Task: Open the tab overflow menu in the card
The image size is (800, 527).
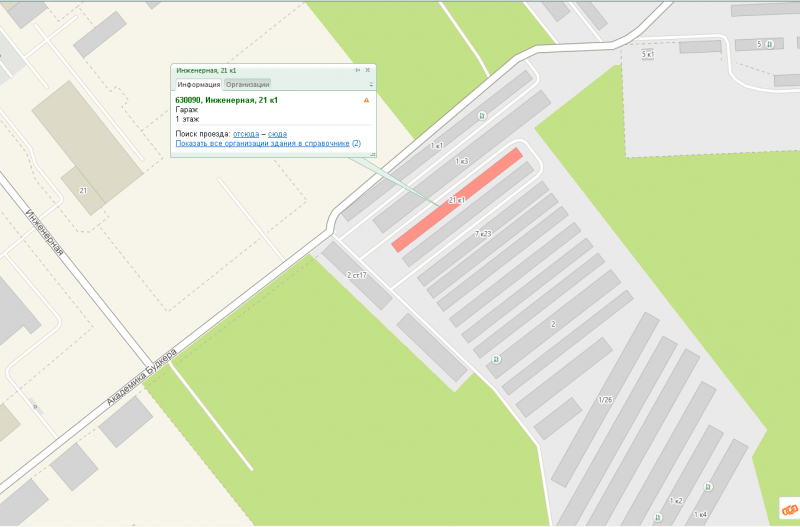Action: [371, 85]
